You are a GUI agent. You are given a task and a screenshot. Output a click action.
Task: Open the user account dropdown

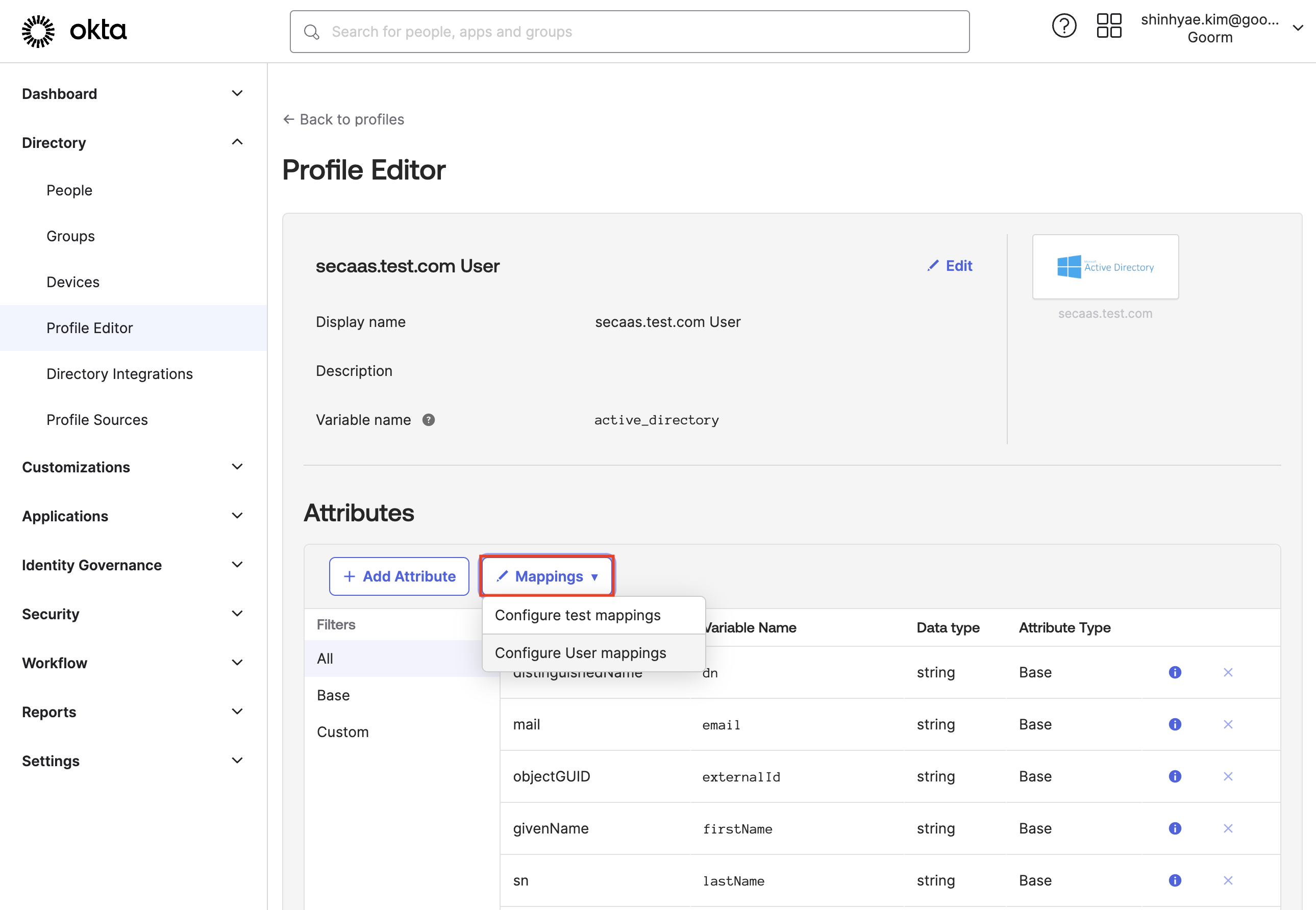click(x=1298, y=29)
